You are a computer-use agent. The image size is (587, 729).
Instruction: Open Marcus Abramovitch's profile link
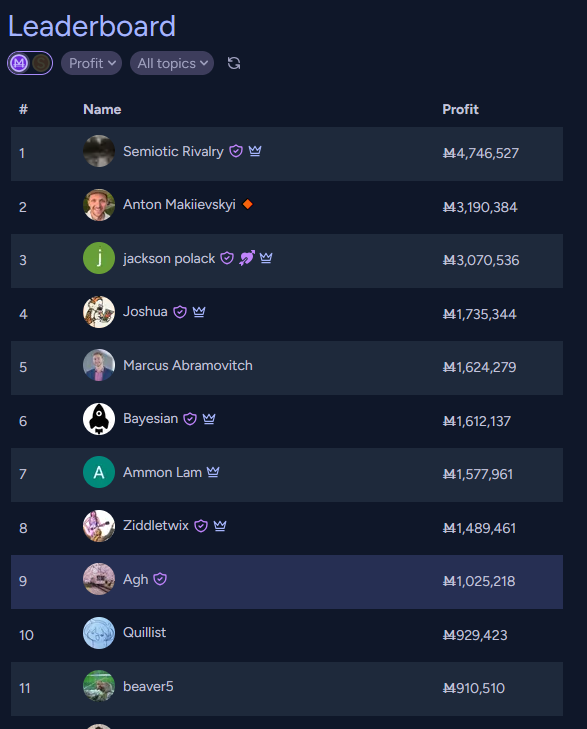pyautogui.click(x=188, y=365)
